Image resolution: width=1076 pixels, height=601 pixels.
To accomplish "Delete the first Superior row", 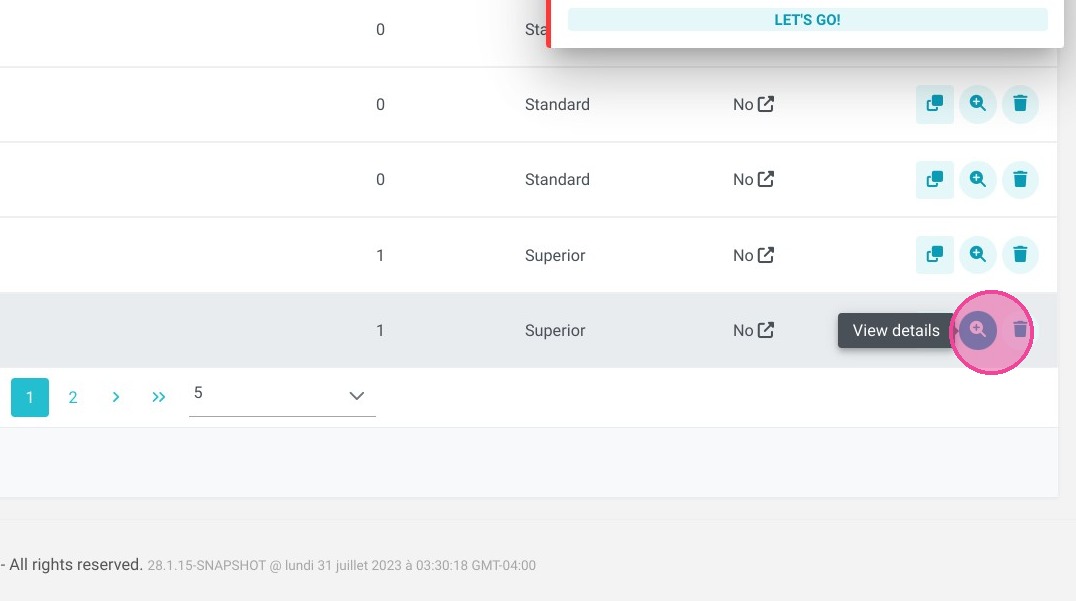I will (x=1020, y=255).
